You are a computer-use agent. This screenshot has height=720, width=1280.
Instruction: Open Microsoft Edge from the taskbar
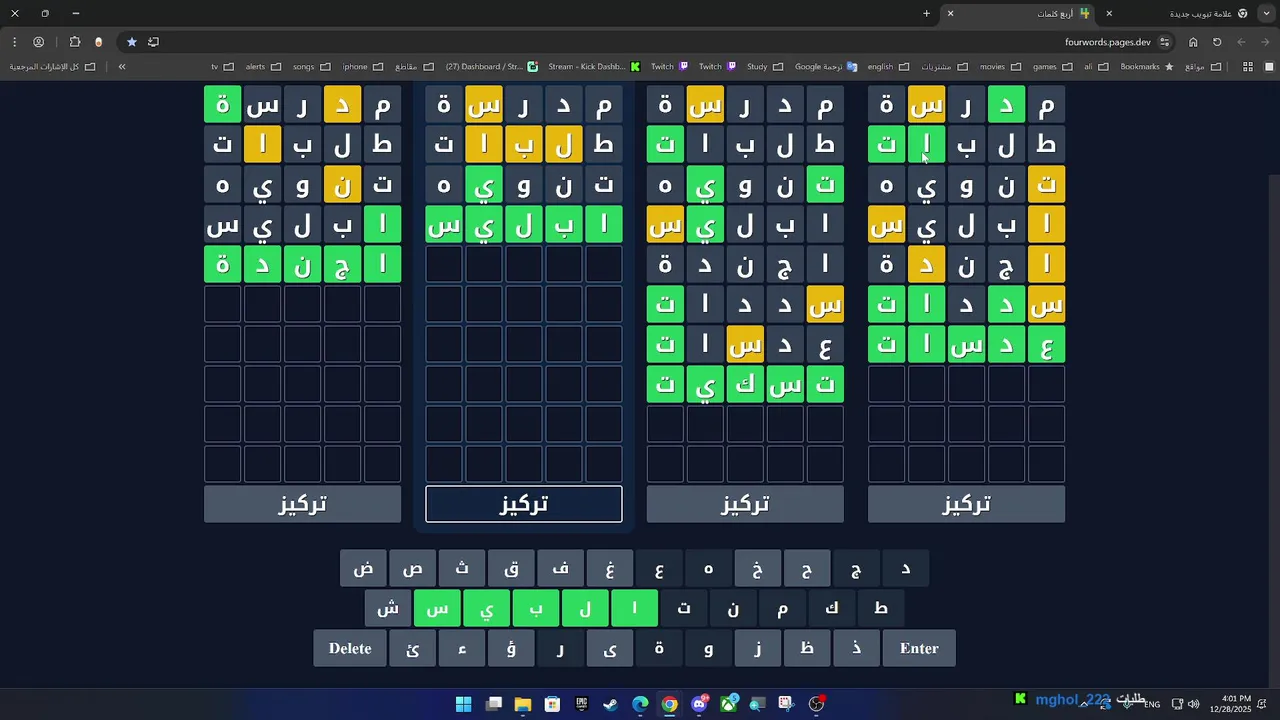[x=640, y=704]
